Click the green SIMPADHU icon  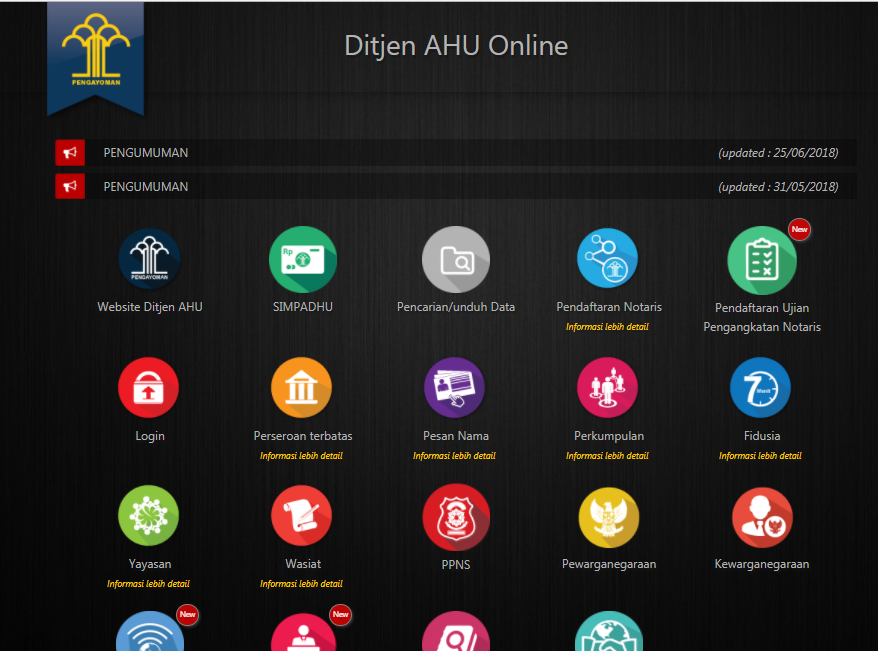pyautogui.click(x=303, y=259)
